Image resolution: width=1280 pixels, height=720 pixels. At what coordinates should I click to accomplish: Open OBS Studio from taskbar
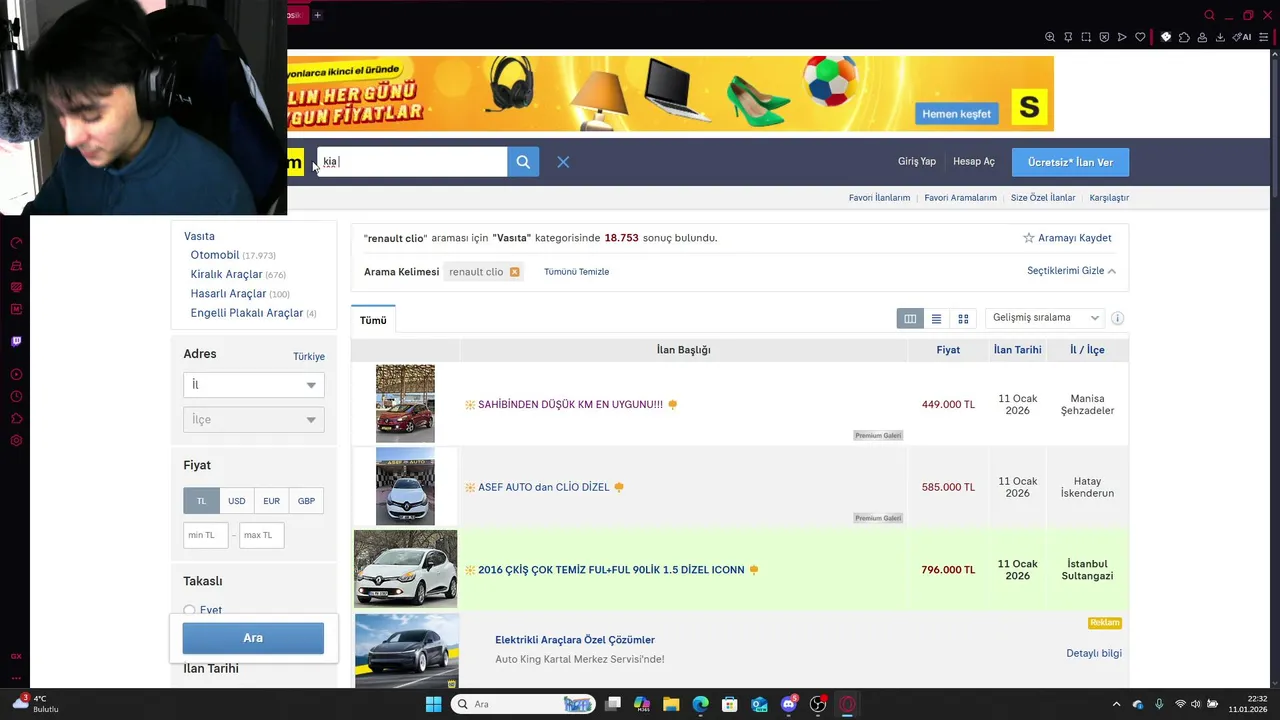(x=818, y=704)
